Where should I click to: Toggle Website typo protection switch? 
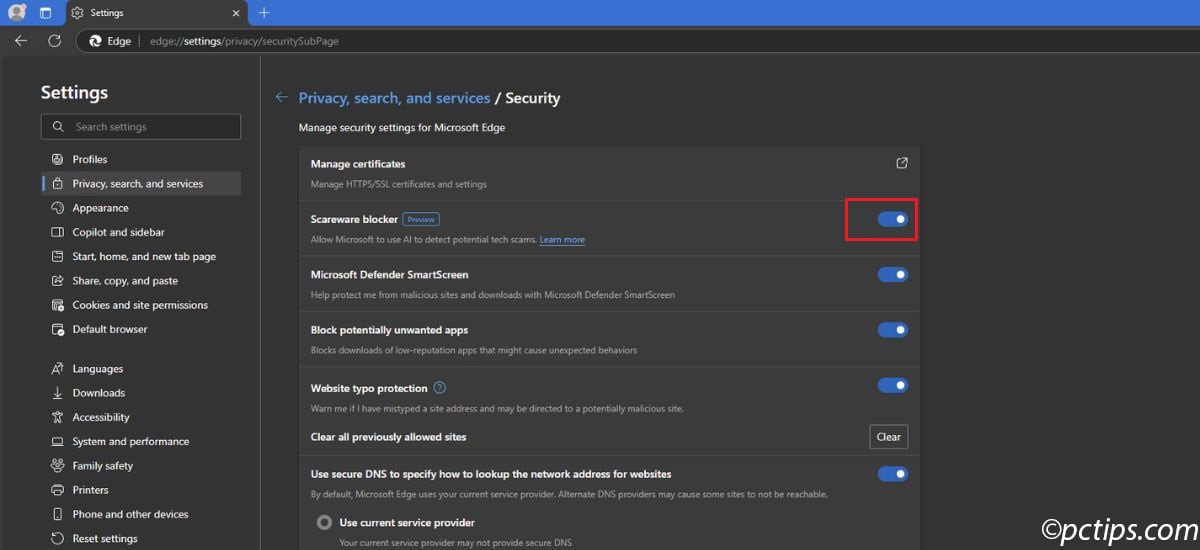click(893, 385)
